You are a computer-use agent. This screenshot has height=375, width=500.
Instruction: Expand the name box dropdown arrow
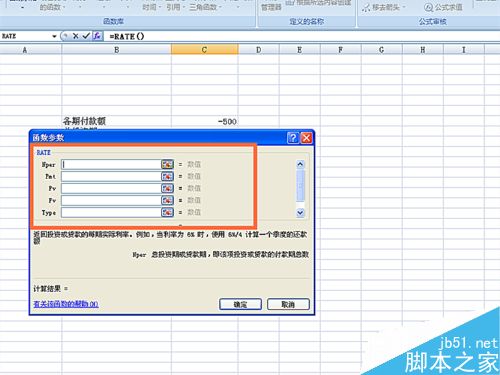click(x=54, y=36)
